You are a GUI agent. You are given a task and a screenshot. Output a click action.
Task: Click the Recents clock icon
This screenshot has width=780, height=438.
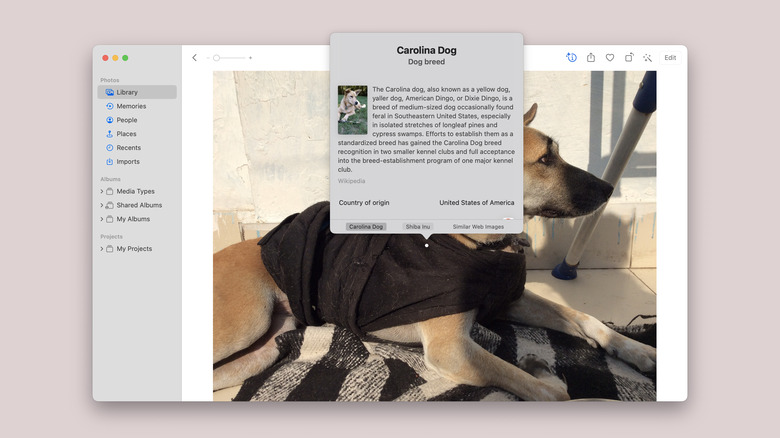point(109,148)
